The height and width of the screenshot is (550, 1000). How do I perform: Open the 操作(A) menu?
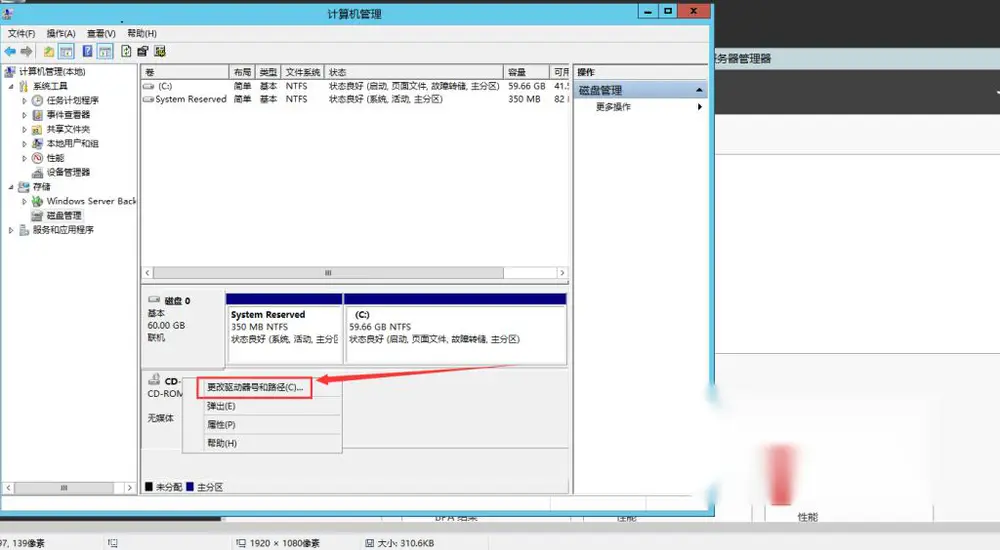61,33
